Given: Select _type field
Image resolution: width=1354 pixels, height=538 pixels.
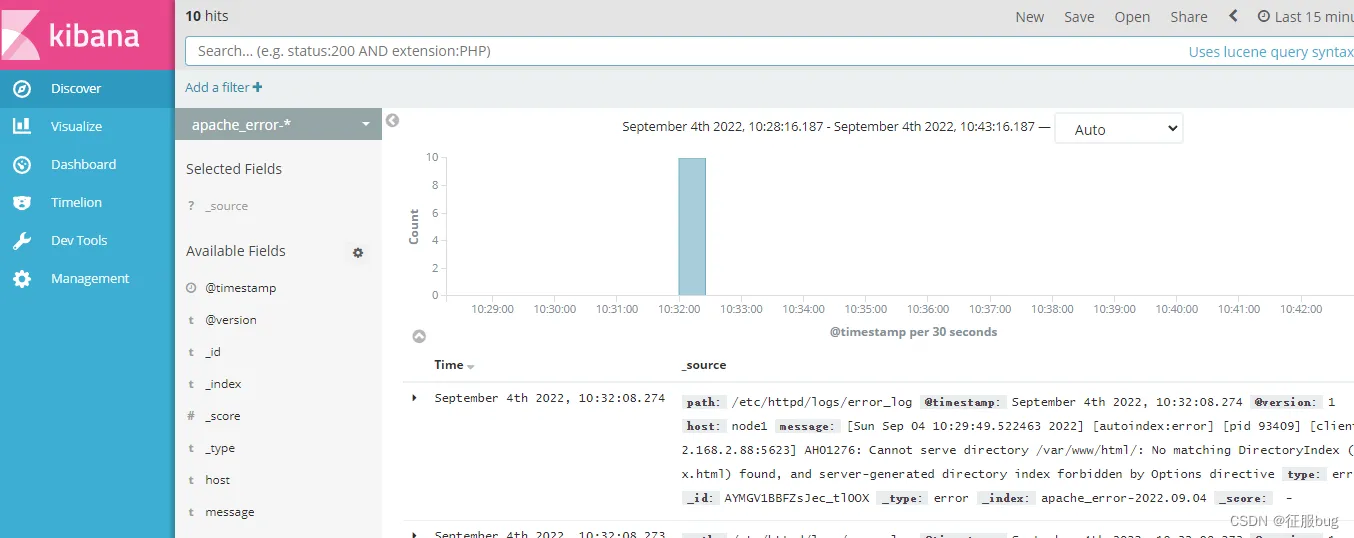Looking at the screenshot, I should [x=220, y=448].
